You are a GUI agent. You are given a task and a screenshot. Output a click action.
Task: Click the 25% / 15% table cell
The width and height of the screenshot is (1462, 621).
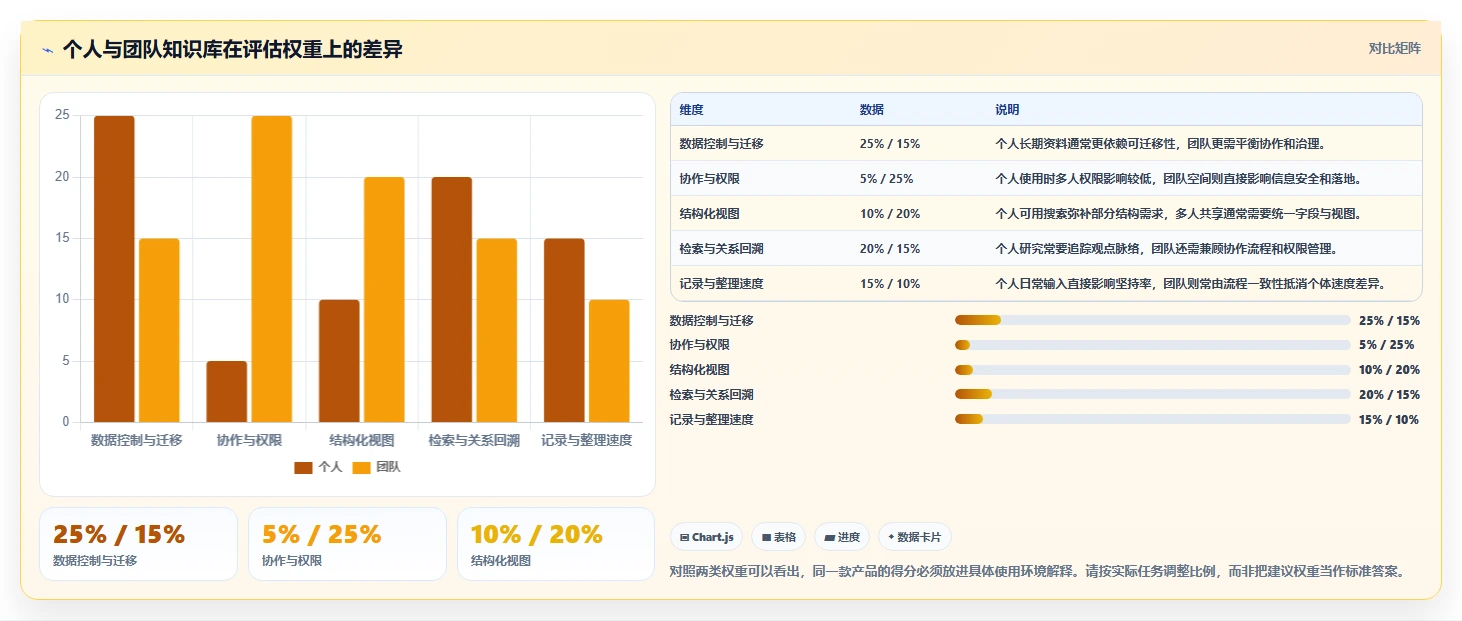point(890,144)
